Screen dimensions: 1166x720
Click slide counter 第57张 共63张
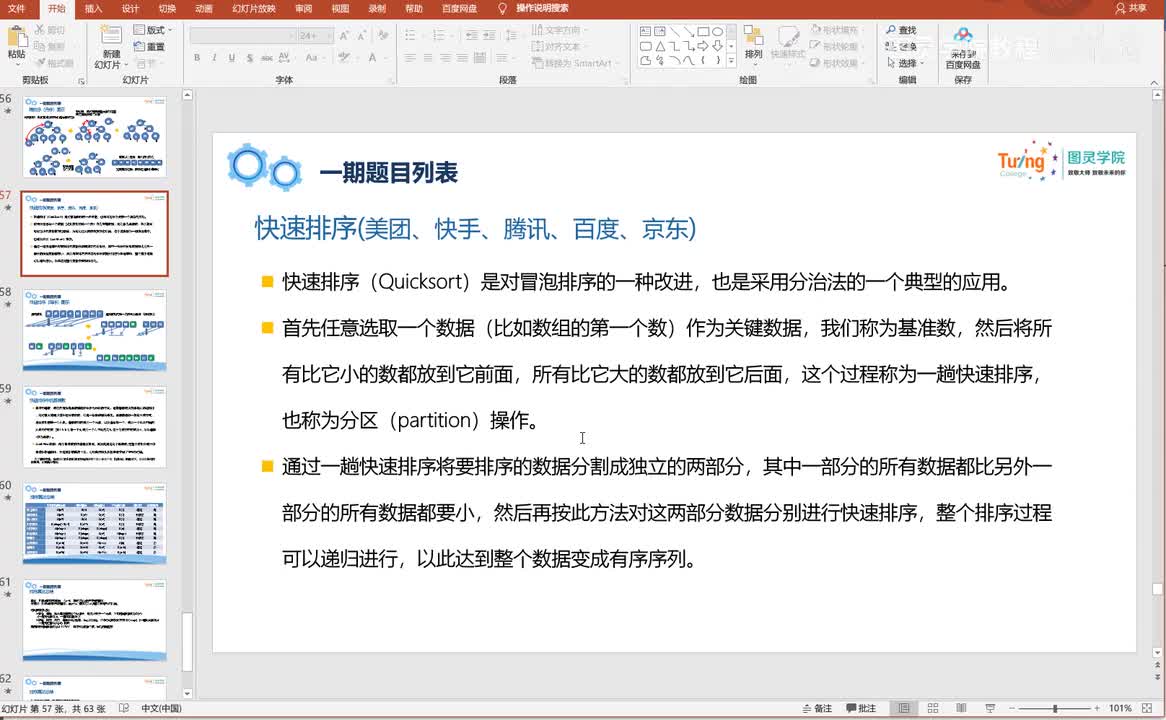point(54,708)
